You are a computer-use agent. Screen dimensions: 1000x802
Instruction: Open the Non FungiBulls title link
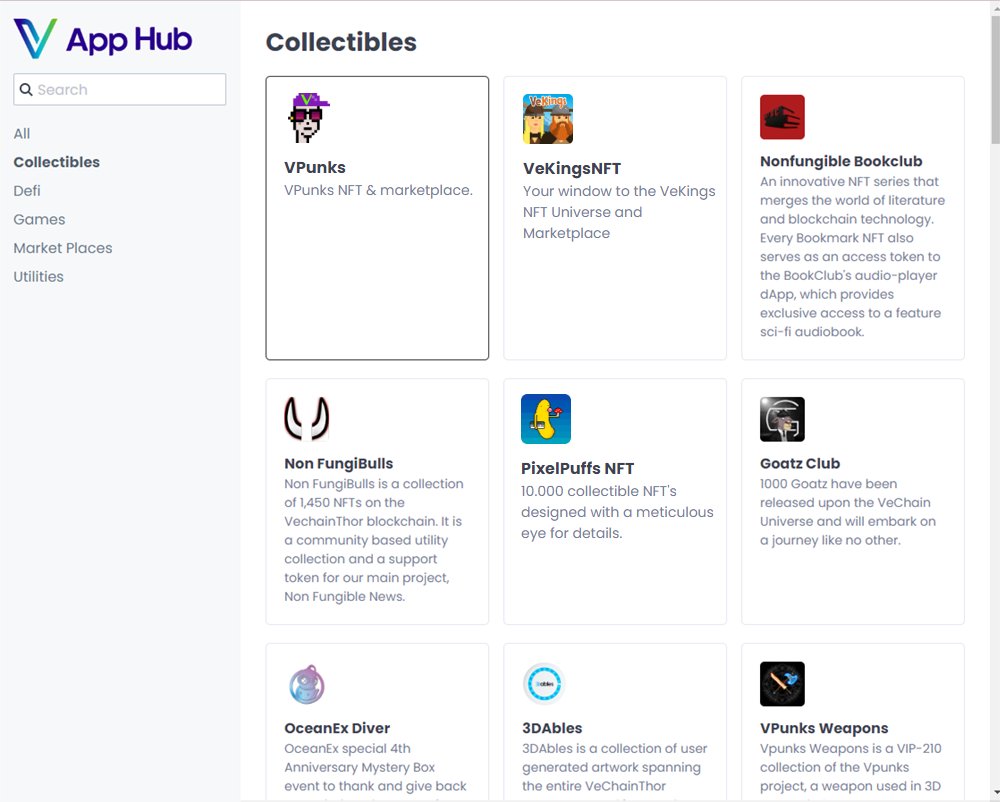tap(338, 463)
